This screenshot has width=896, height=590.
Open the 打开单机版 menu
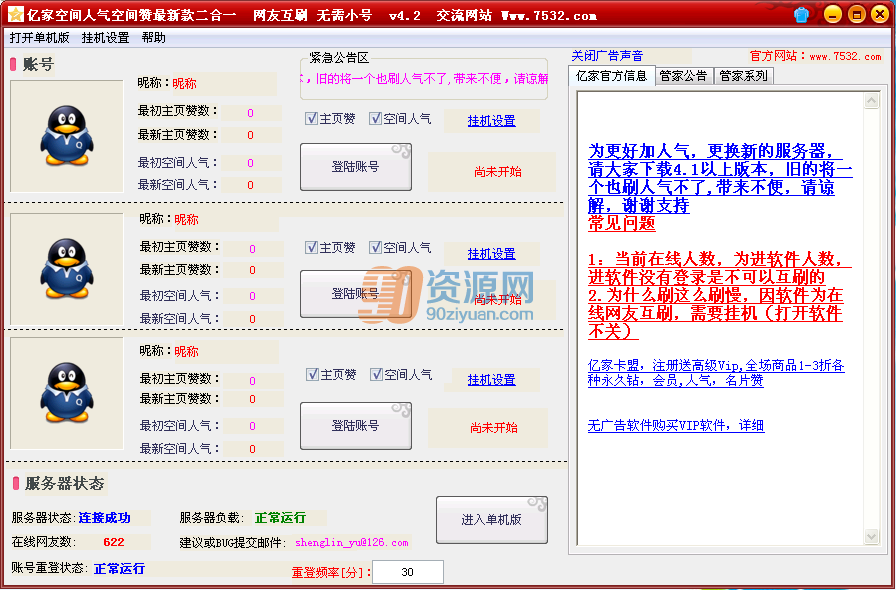click(39, 38)
